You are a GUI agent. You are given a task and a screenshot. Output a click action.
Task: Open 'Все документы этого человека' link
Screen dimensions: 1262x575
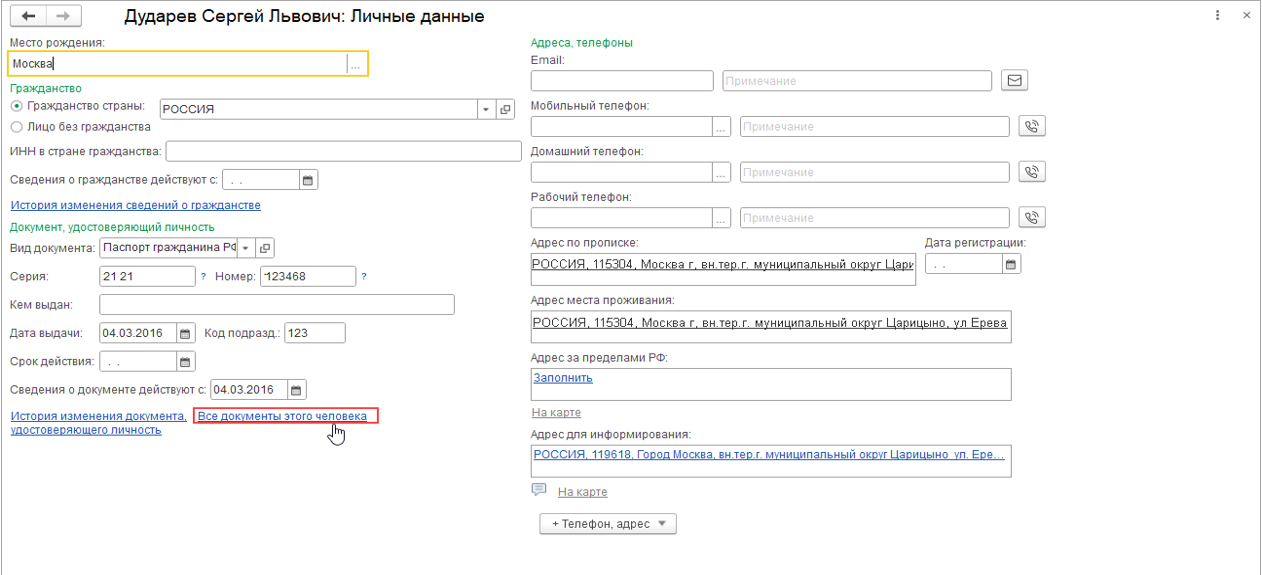click(282, 416)
